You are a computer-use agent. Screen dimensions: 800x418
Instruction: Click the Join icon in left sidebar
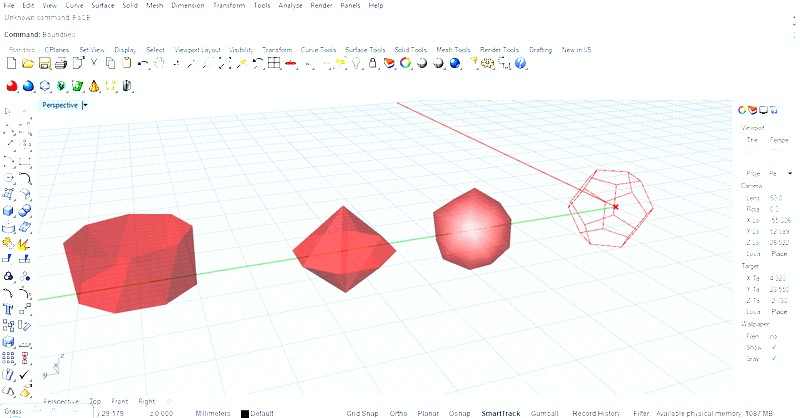coord(8,244)
